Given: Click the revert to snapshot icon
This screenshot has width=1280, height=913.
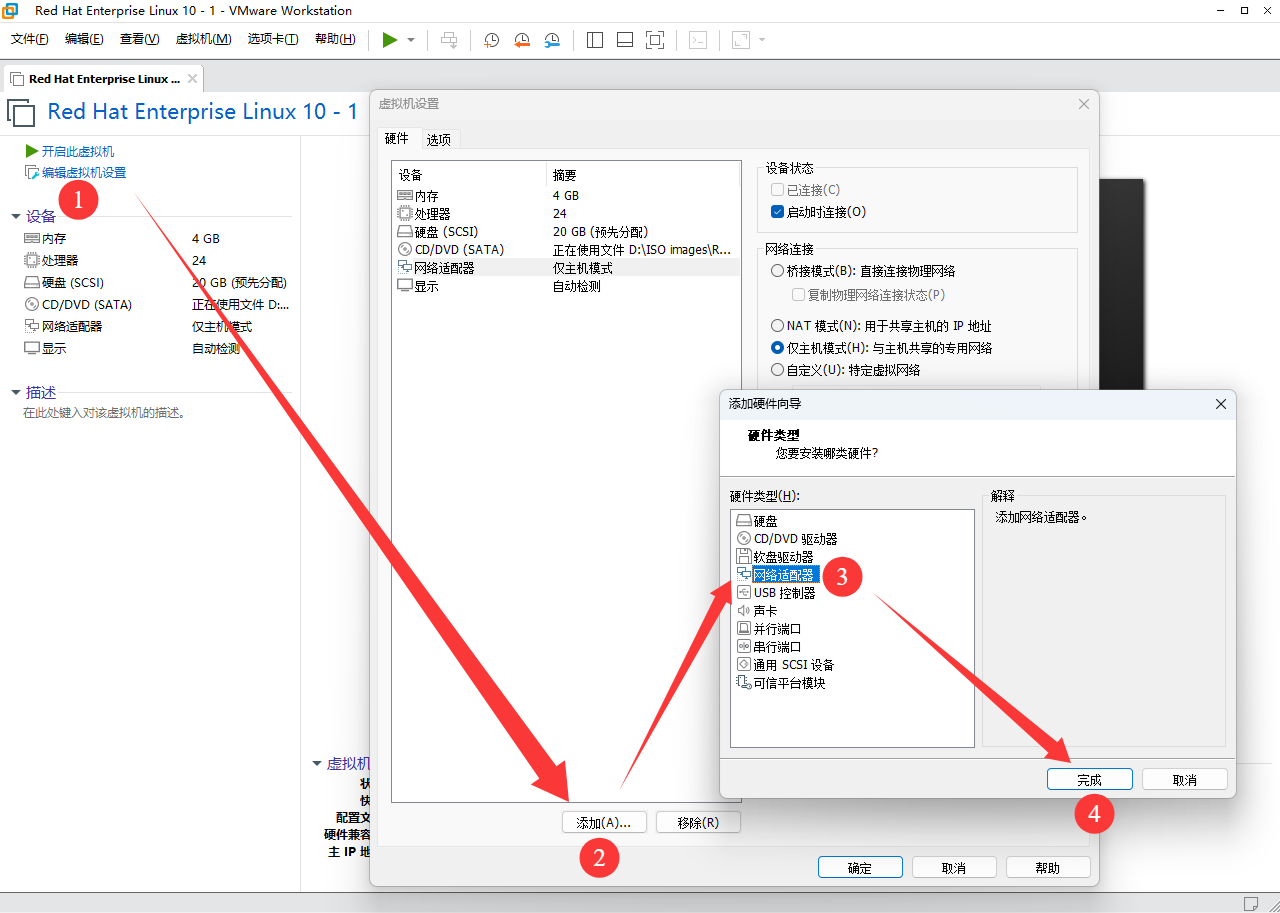Looking at the screenshot, I should (522, 40).
